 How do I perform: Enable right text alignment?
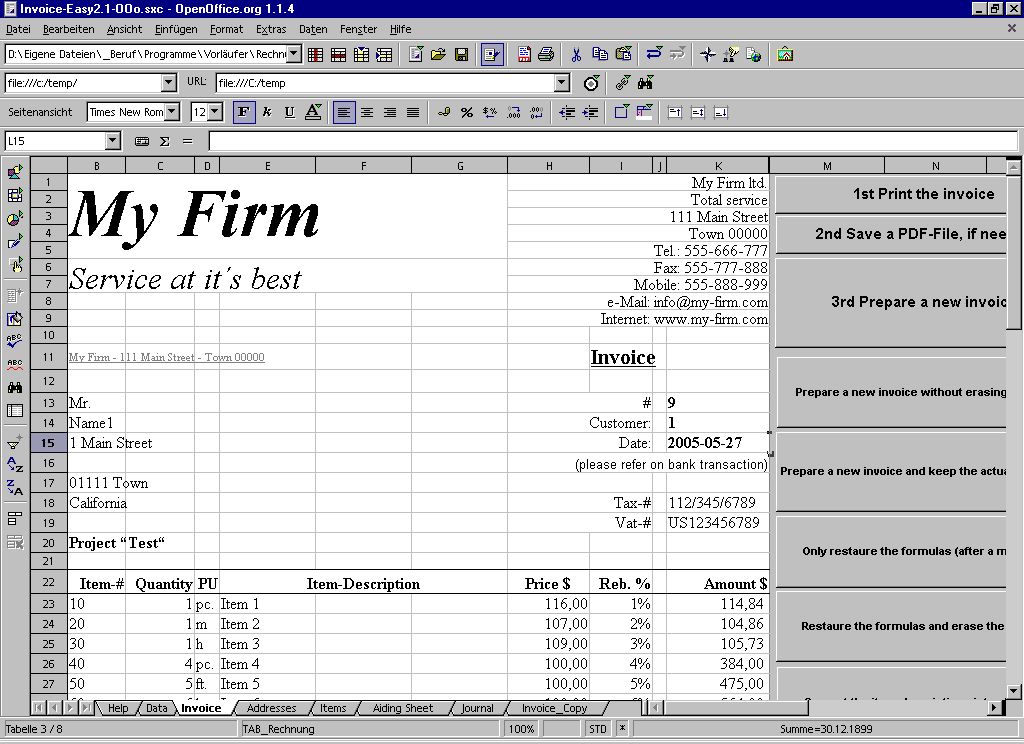pos(390,112)
